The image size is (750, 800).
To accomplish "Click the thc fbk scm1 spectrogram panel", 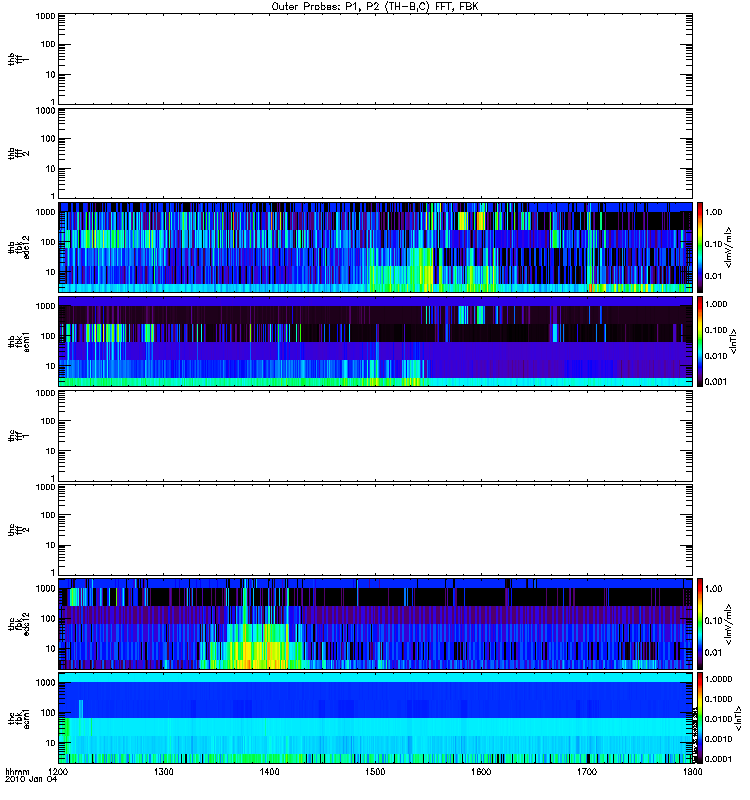I will tap(375, 718).
